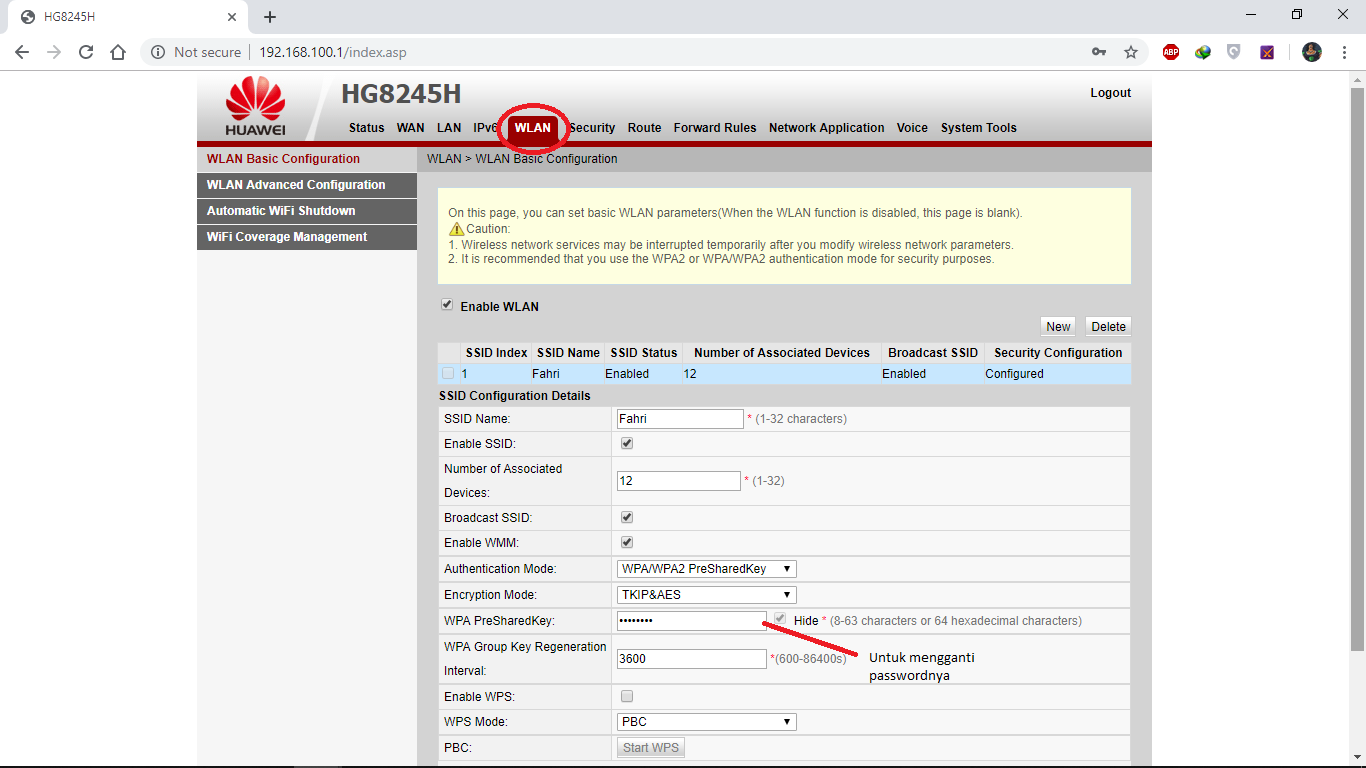
Task: Open a new browser tab
Action: [x=270, y=17]
